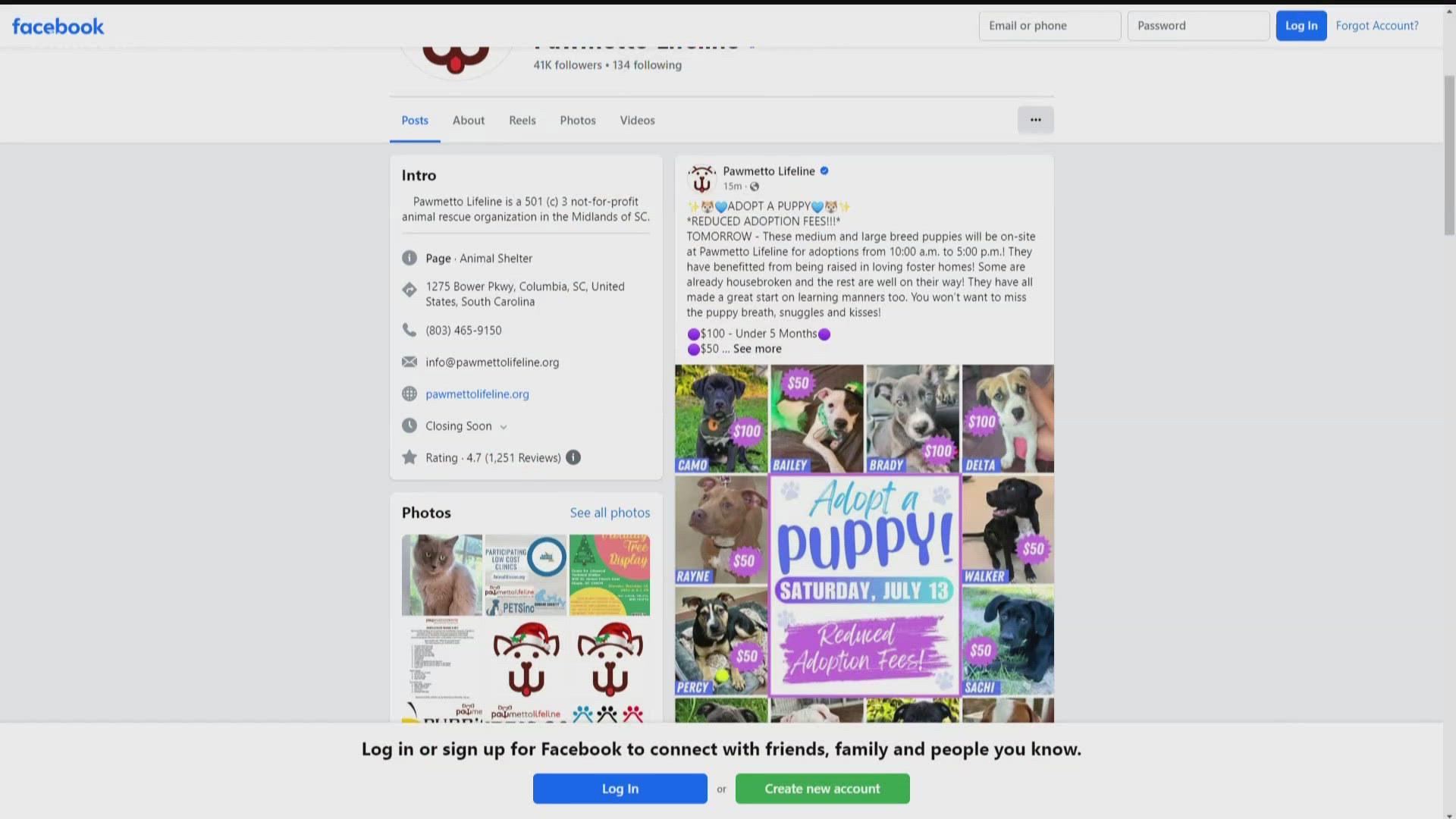This screenshot has width=1456, height=819.
Task: Click the See all photos link
Action: 610,511
